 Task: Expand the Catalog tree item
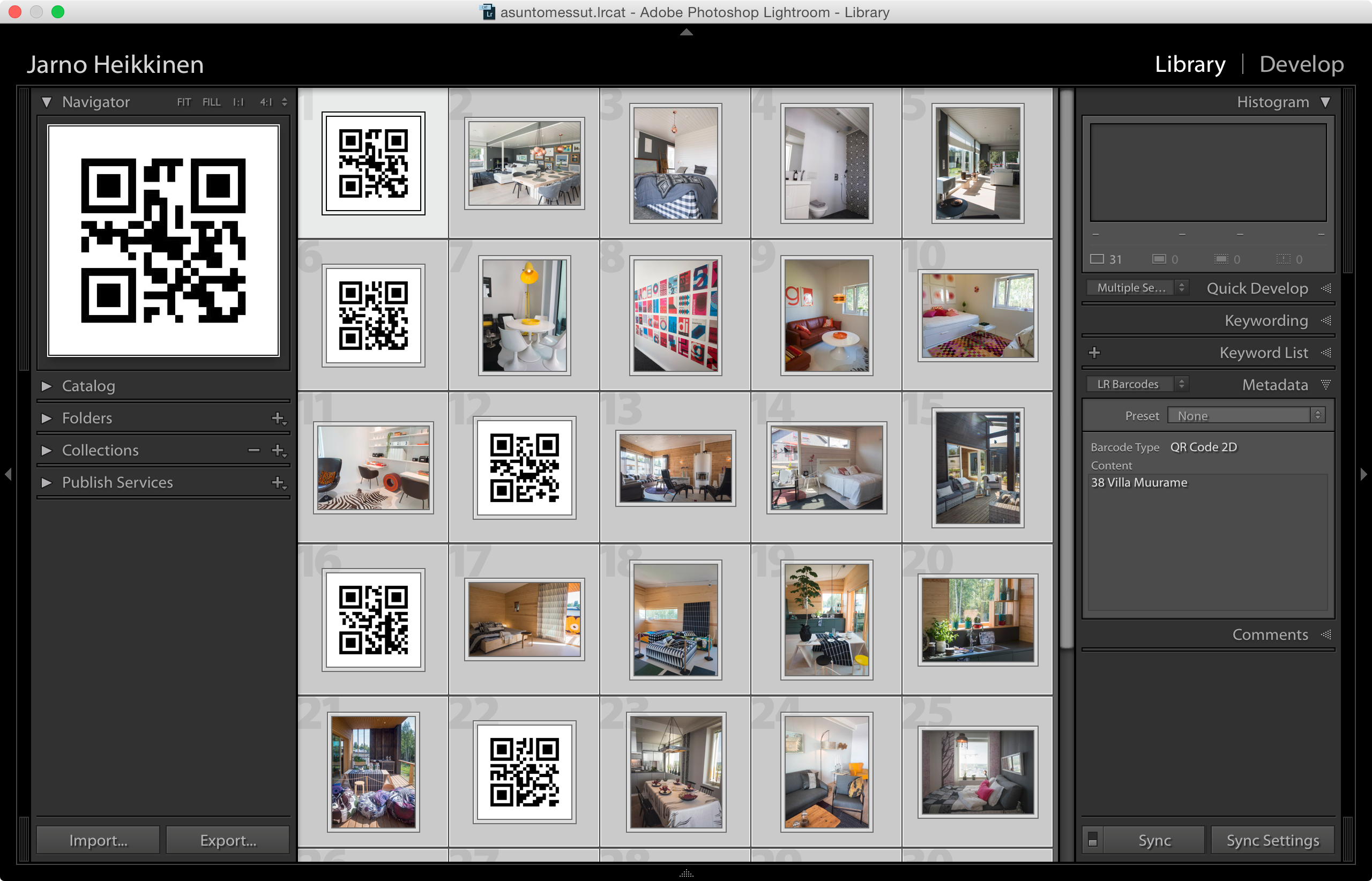[x=47, y=384]
